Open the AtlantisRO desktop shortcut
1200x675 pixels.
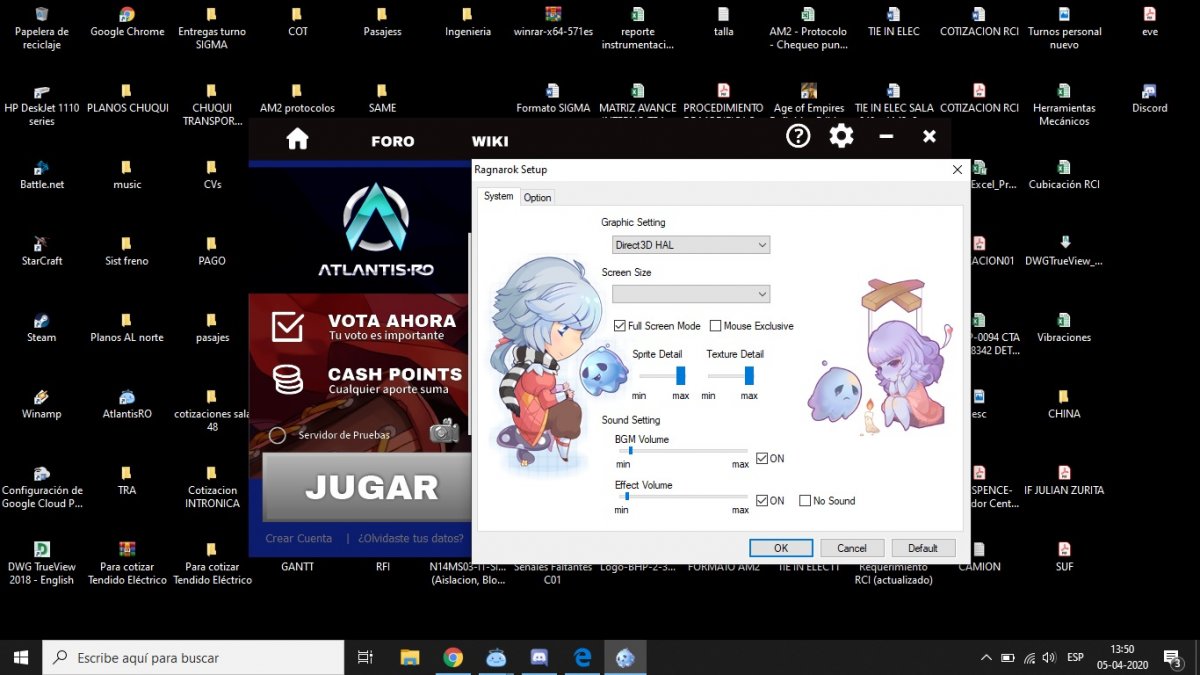point(127,398)
